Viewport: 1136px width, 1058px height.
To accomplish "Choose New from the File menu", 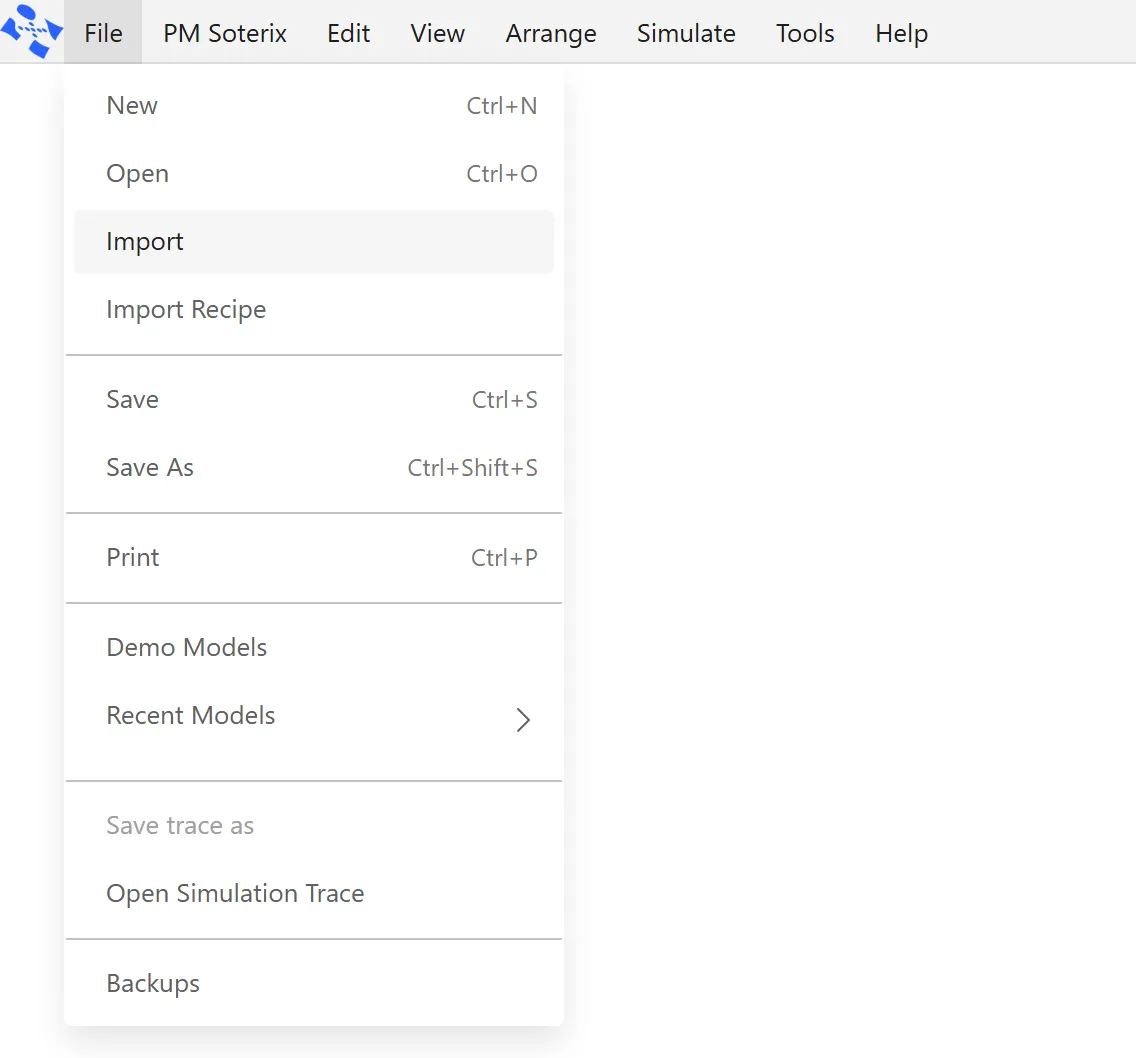I will [x=314, y=106].
